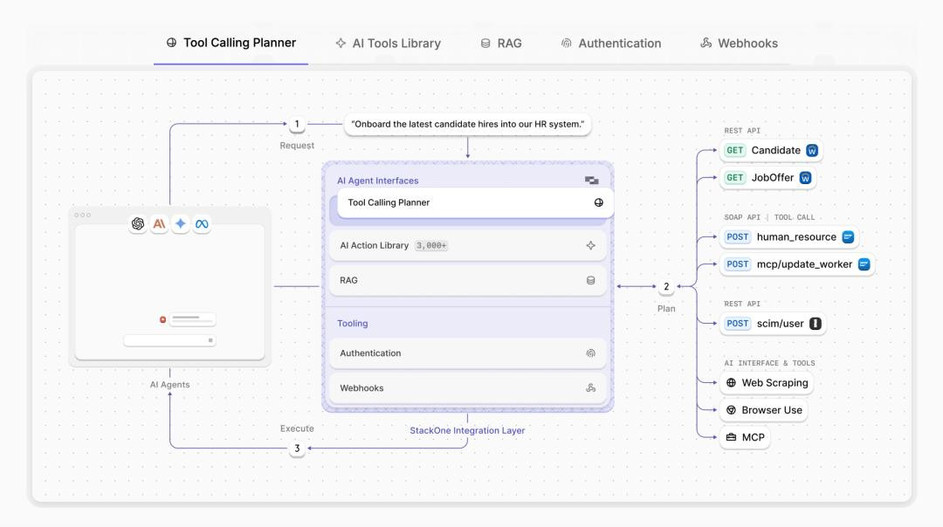Click the Execute label
Image resolution: width=943 pixels, height=527 pixels.
[x=297, y=428]
